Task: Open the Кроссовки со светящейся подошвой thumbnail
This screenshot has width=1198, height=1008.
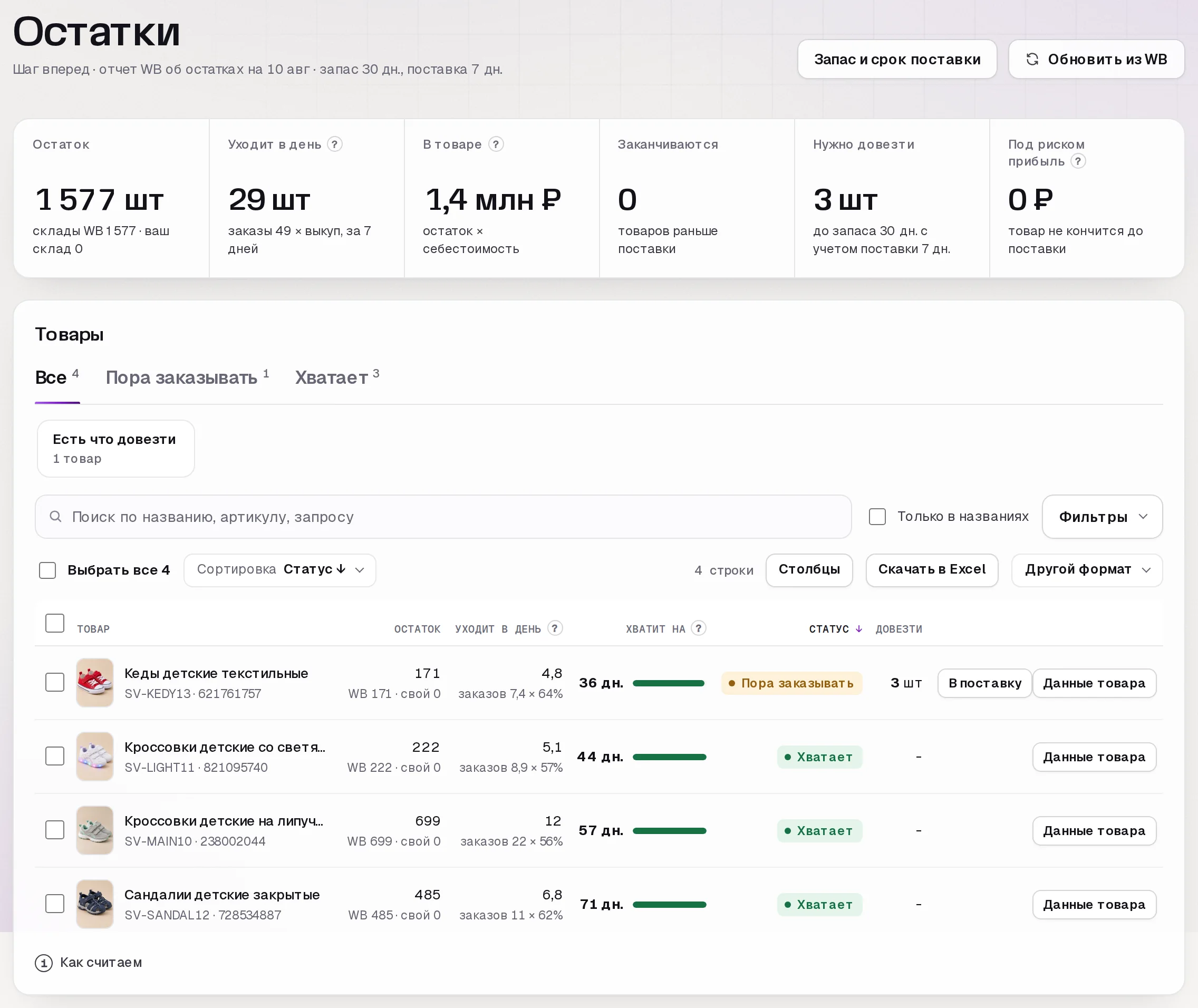Action: [x=95, y=756]
